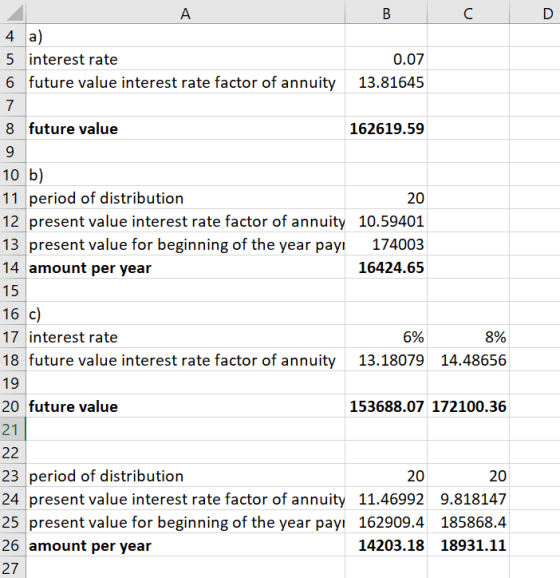Click 'amount per year' label in row 14

click(x=90, y=268)
